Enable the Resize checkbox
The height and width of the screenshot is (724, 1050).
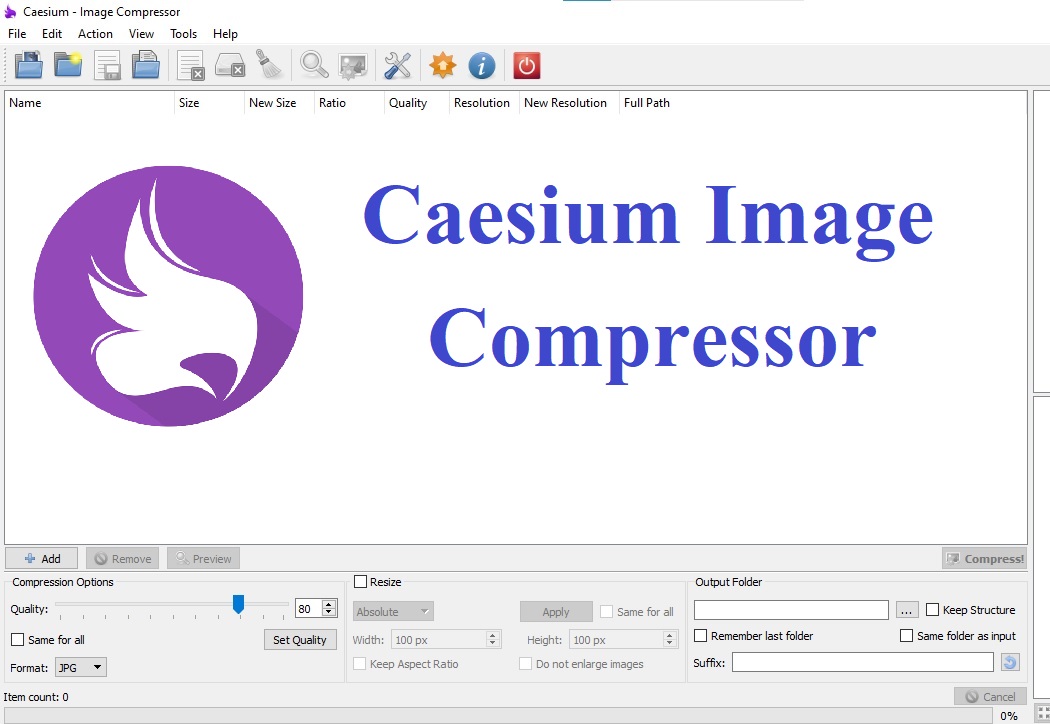click(x=361, y=582)
